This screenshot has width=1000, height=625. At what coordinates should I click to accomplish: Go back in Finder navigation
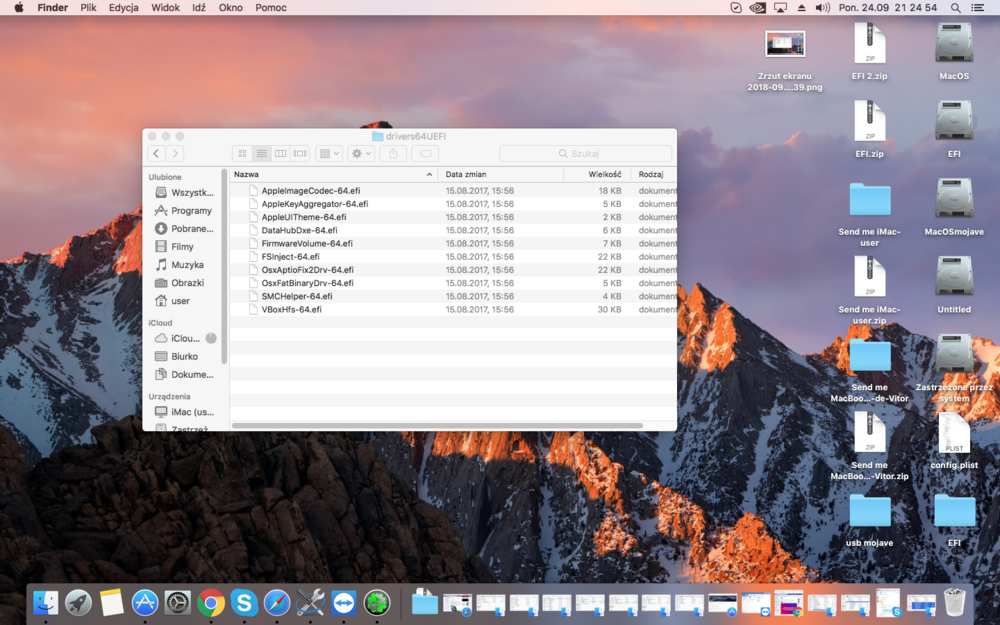point(157,153)
